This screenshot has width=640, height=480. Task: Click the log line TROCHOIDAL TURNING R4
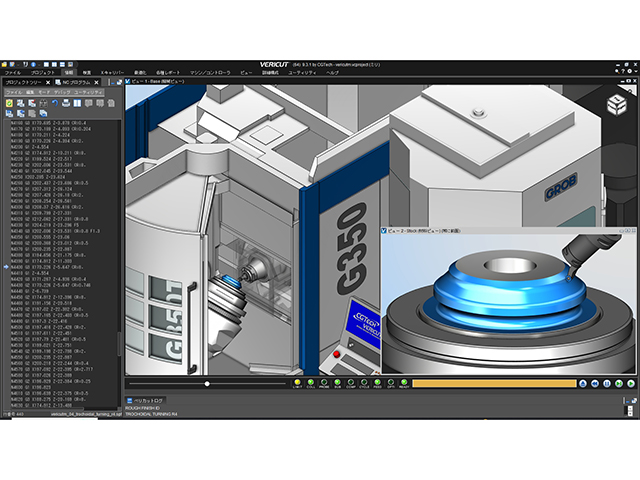point(151,414)
